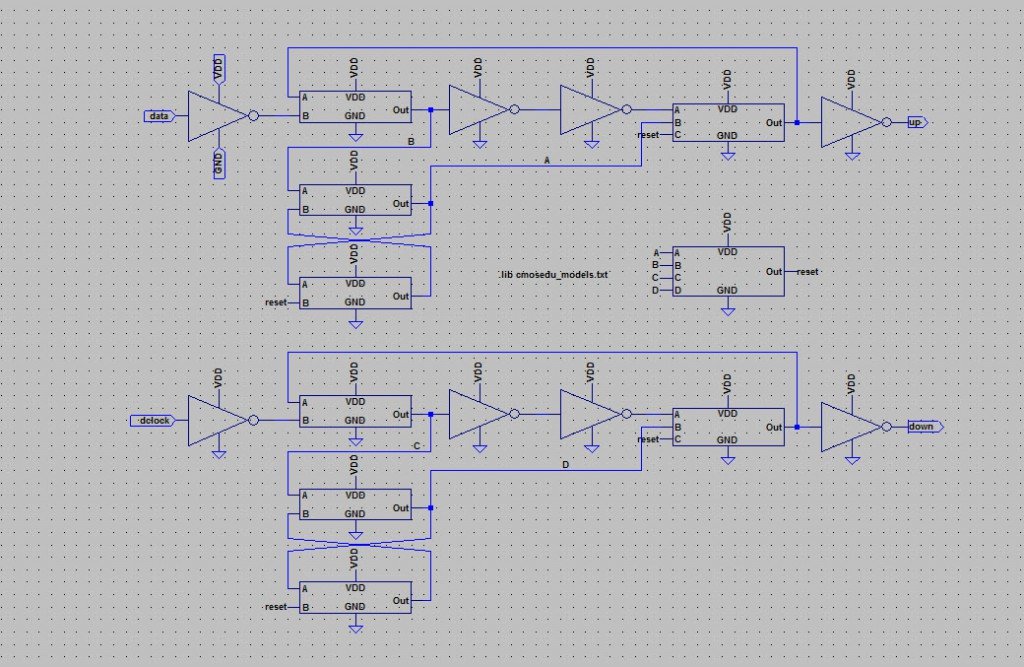The width and height of the screenshot is (1024, 667).
Task: Select the net label "A" on the wire
Action: click(547, 160)
